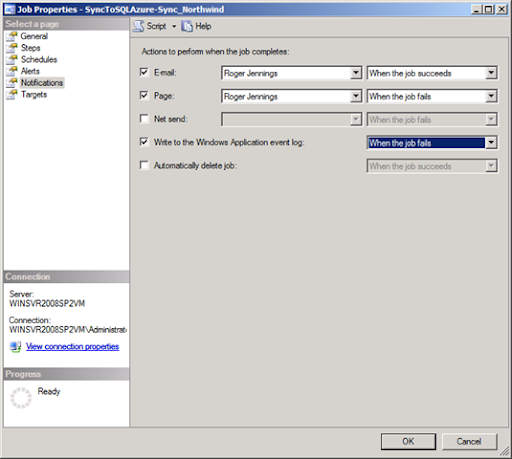
Task: Select the General page icon
Action: pyautogui.click(x=12, y=36)
